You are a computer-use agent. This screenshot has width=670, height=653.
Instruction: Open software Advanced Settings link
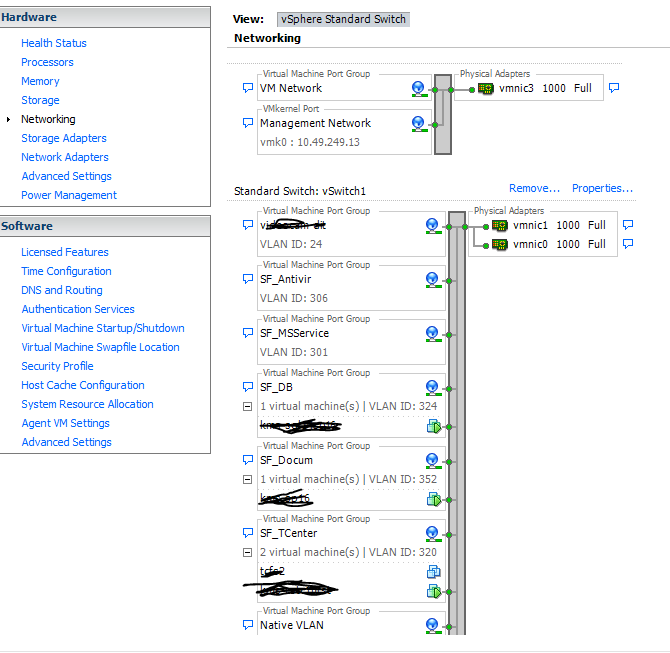tap(67, 442)
